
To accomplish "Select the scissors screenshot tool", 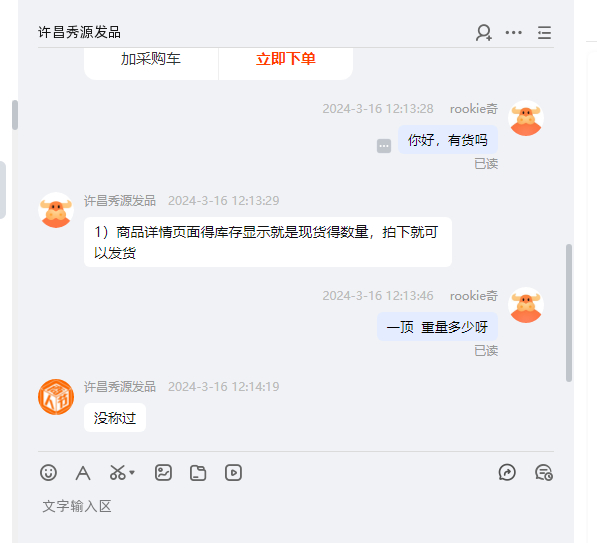I will point(118,473).
